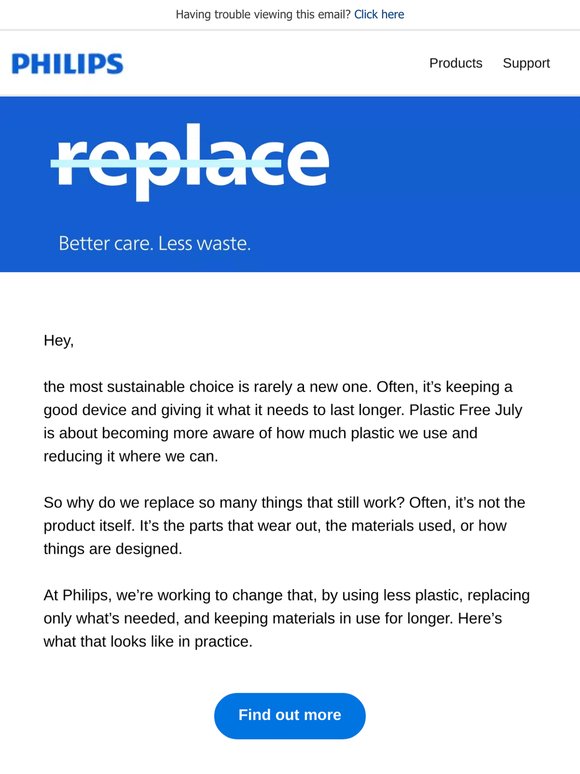Click the "Having trouble viewing this email?" text
Viewport: 580px width, 774px height.
[263, 14]
